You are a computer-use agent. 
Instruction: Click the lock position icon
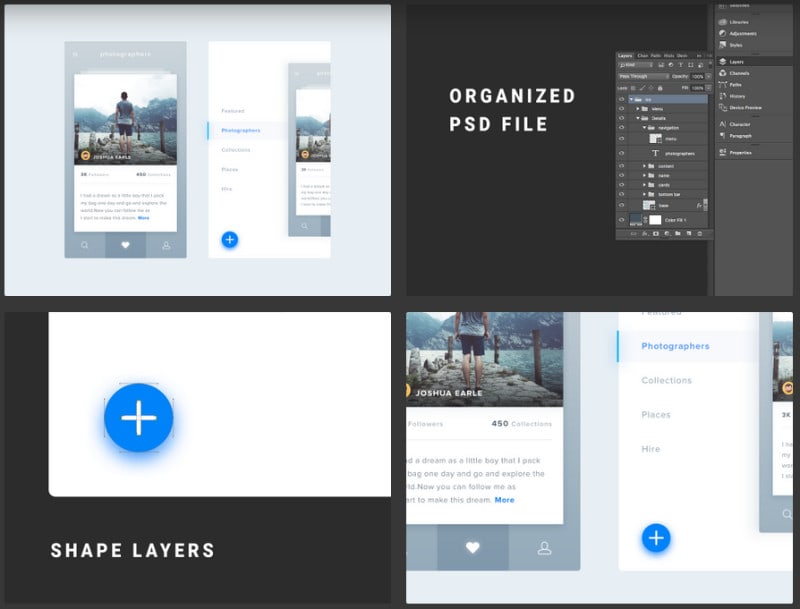pyautogui.click(x=651, y=88)
